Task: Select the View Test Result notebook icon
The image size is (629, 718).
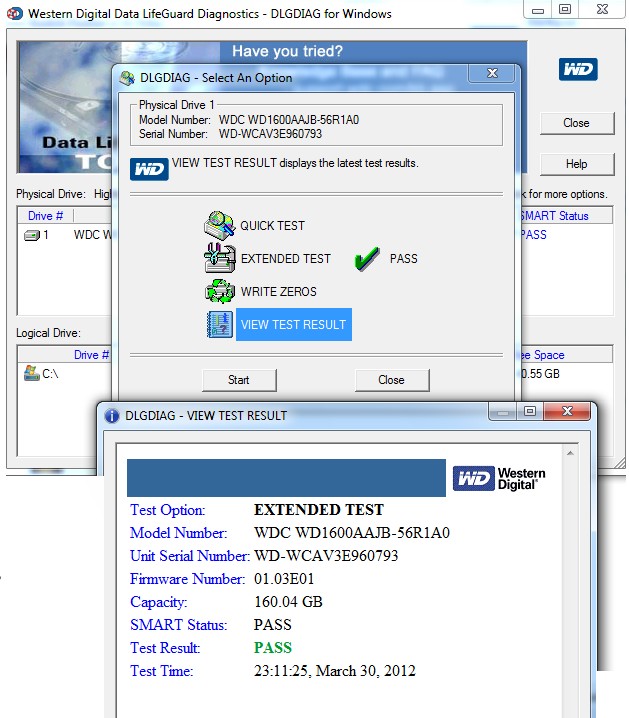Action: [220, 324]
